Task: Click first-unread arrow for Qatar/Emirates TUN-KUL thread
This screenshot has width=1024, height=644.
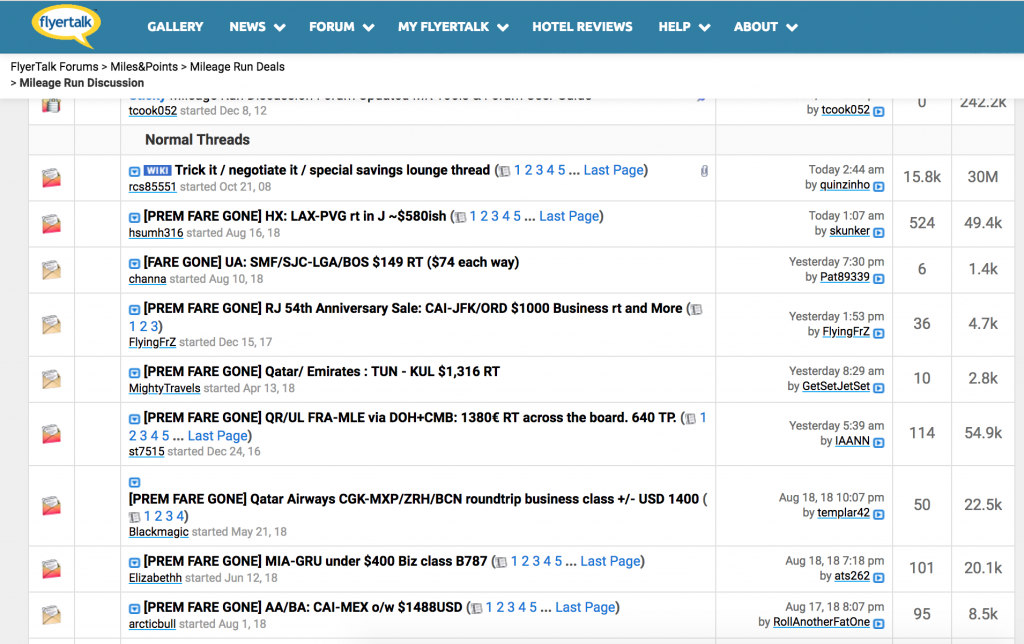Action: pos(135,373)
